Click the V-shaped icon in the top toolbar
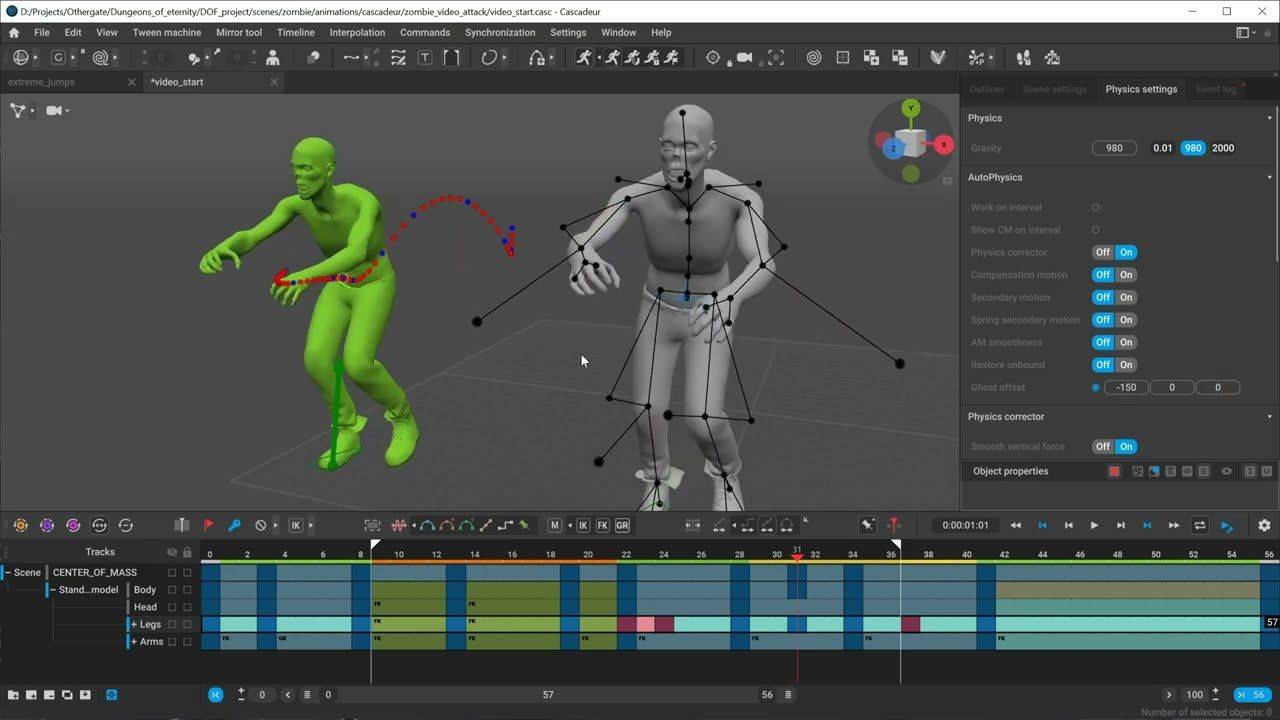The image size is (1280, 720). pyautogui.click(x=937, y=58)
